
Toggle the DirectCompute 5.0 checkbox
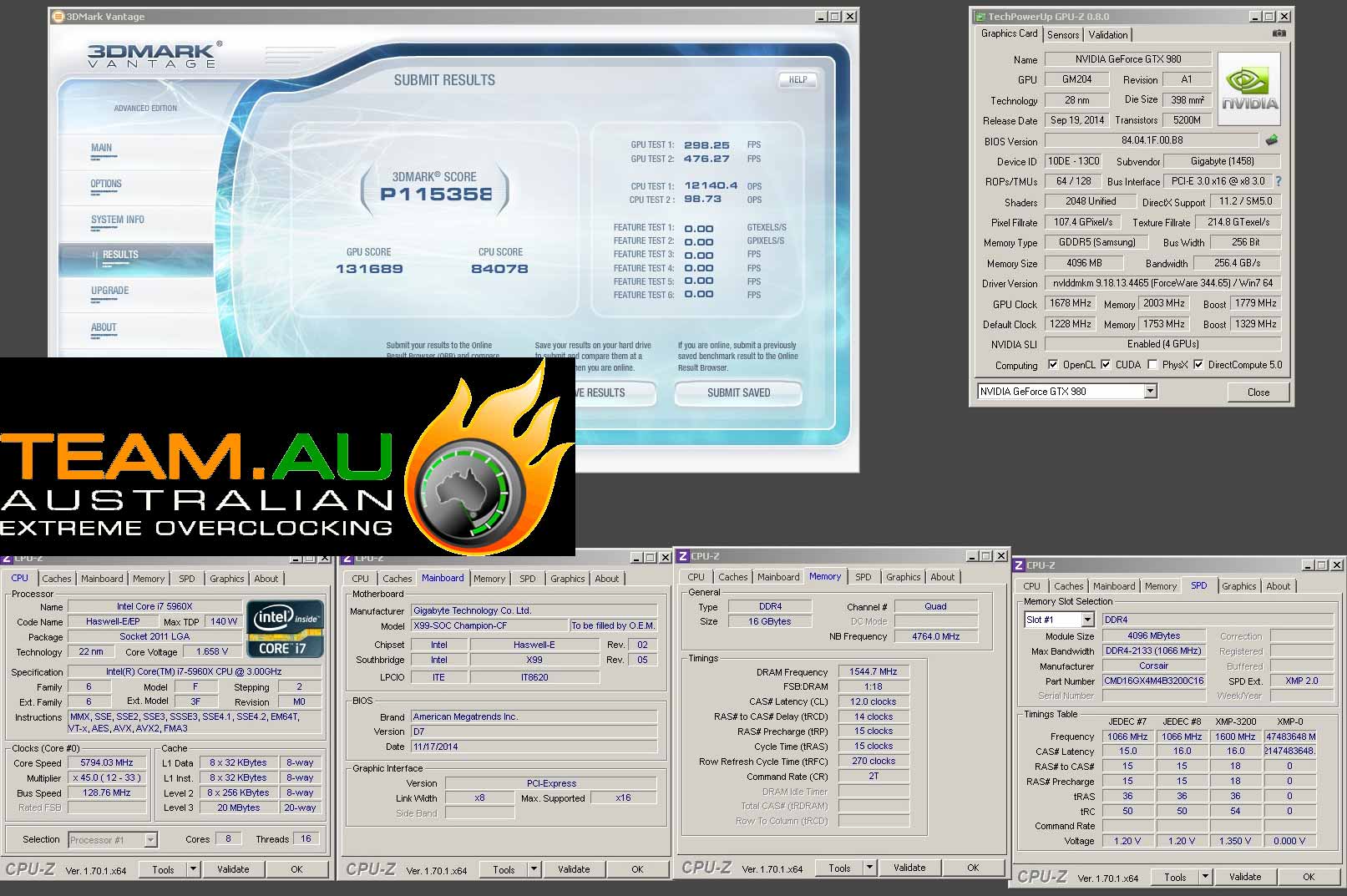[1198, 364]
